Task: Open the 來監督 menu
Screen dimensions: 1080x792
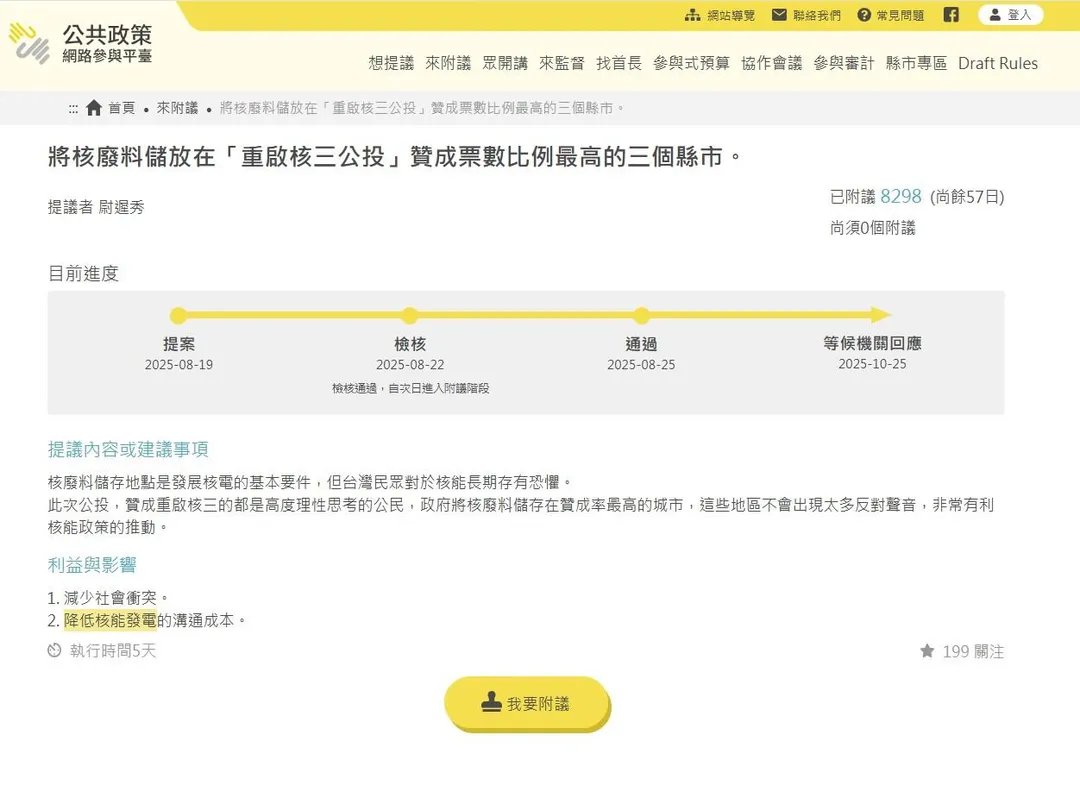Action: tap(561, 63)
